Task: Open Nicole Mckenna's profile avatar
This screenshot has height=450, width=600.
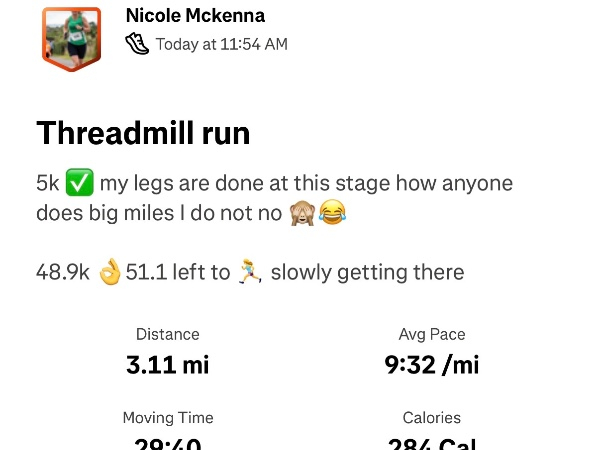Action: click(71, 38)
